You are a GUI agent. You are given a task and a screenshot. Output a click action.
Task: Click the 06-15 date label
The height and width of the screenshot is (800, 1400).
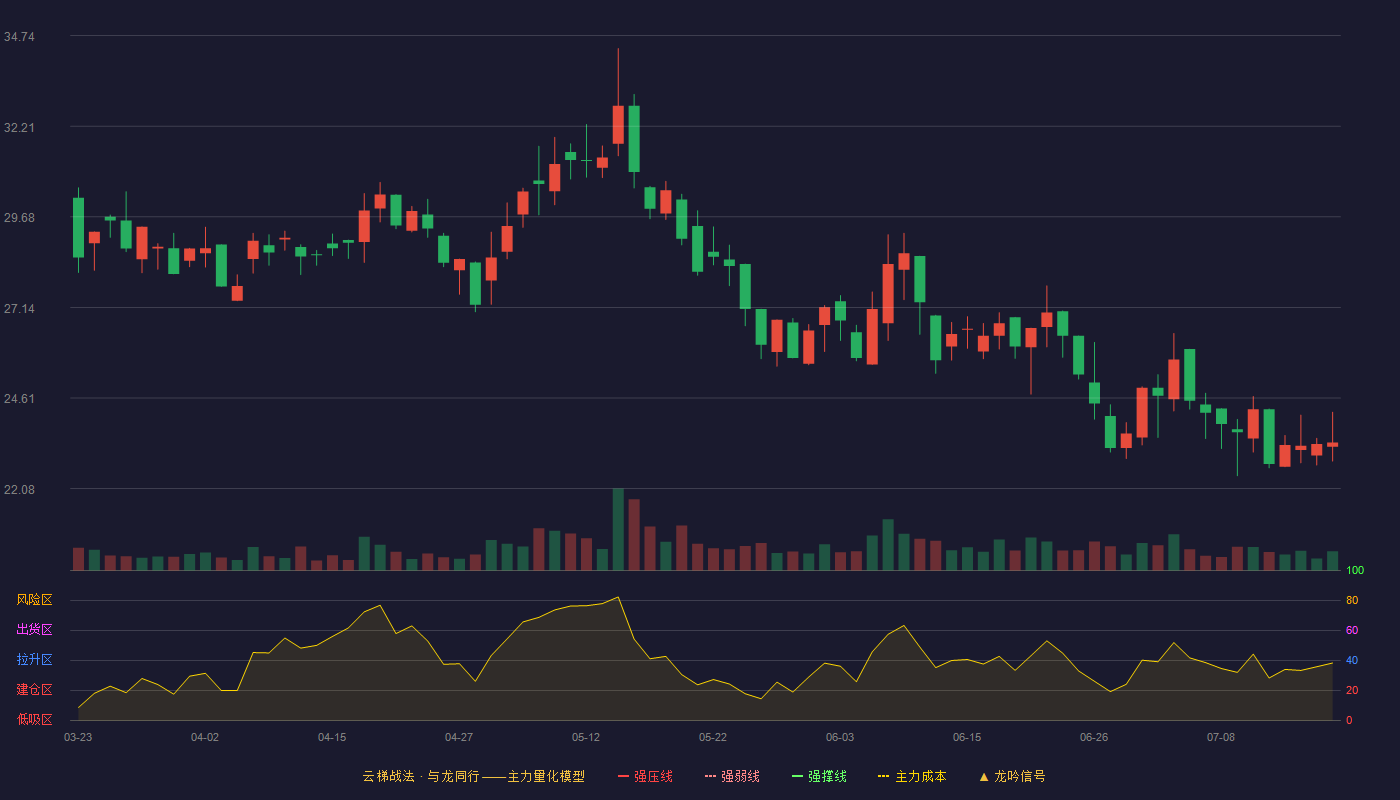(967, 737)
